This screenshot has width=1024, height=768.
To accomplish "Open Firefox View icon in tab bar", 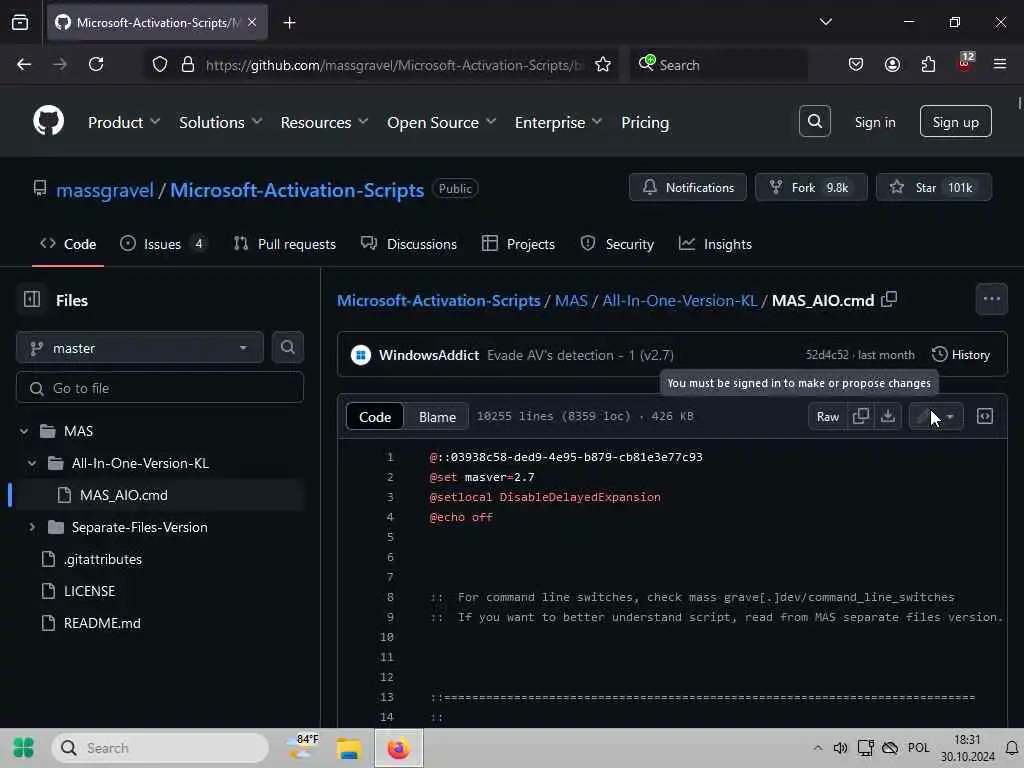I will click(x=20, y=23).
